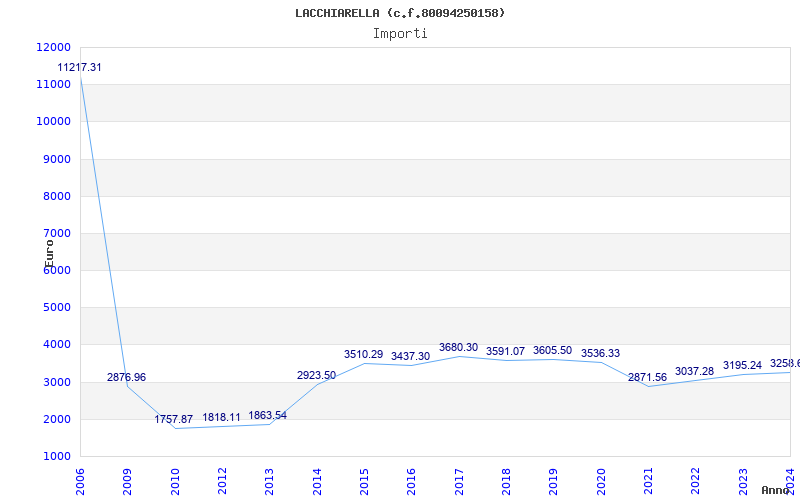The height and width of the screenshot is (500, 800).
Task: Click the 2015 year label
Action: point(364,481)
